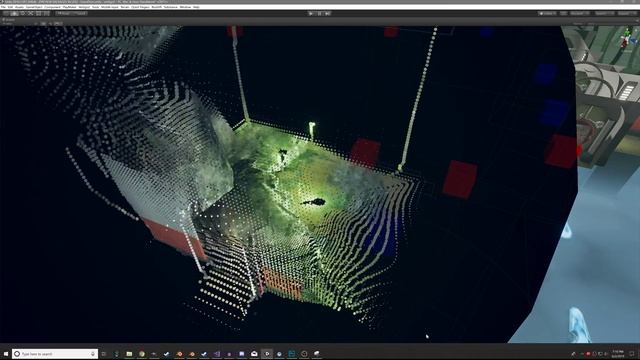Toggle the Local/Global handle rotation

(x=79, y=13)
